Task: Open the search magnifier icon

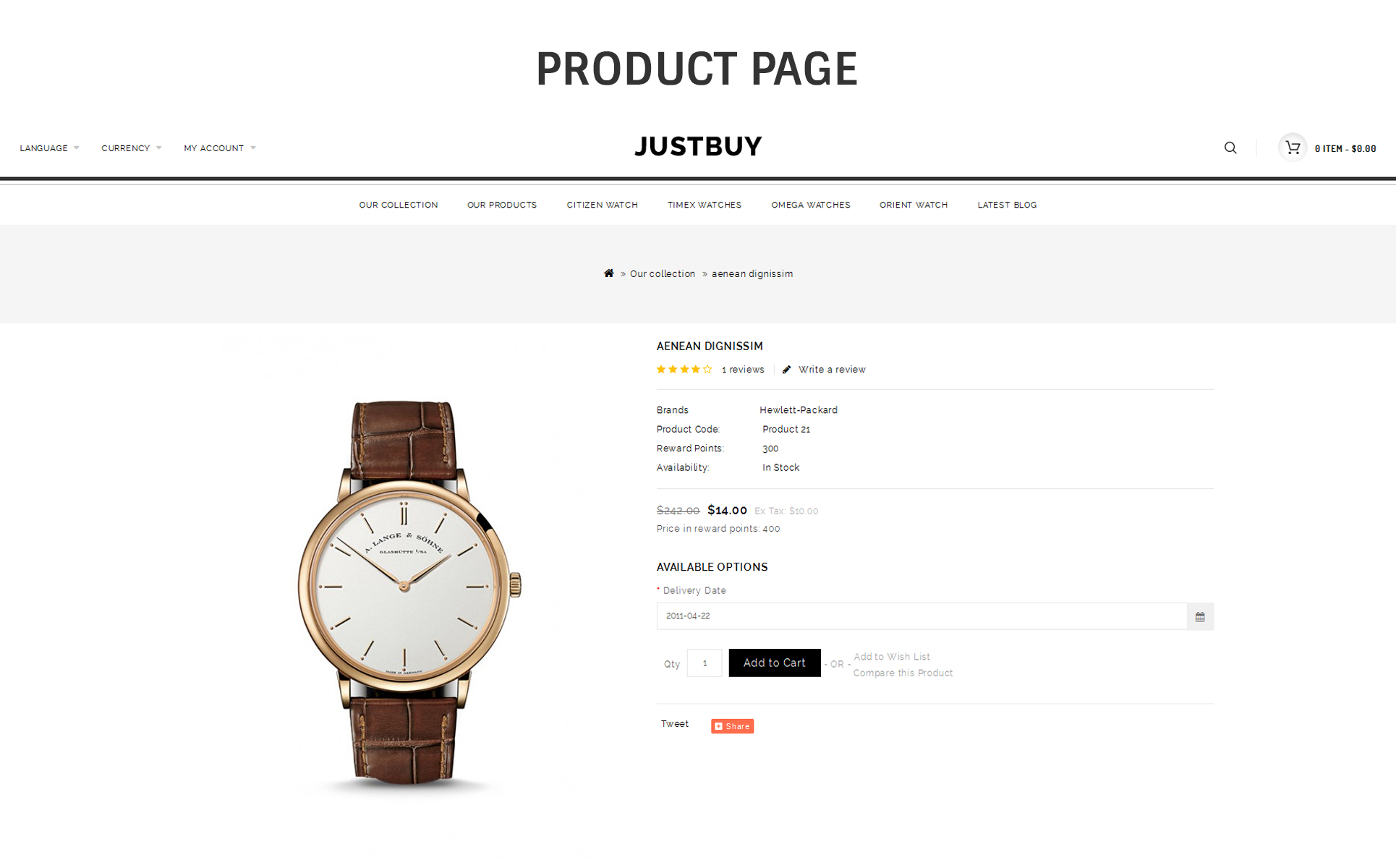Action: click(x=1230, y=148)
